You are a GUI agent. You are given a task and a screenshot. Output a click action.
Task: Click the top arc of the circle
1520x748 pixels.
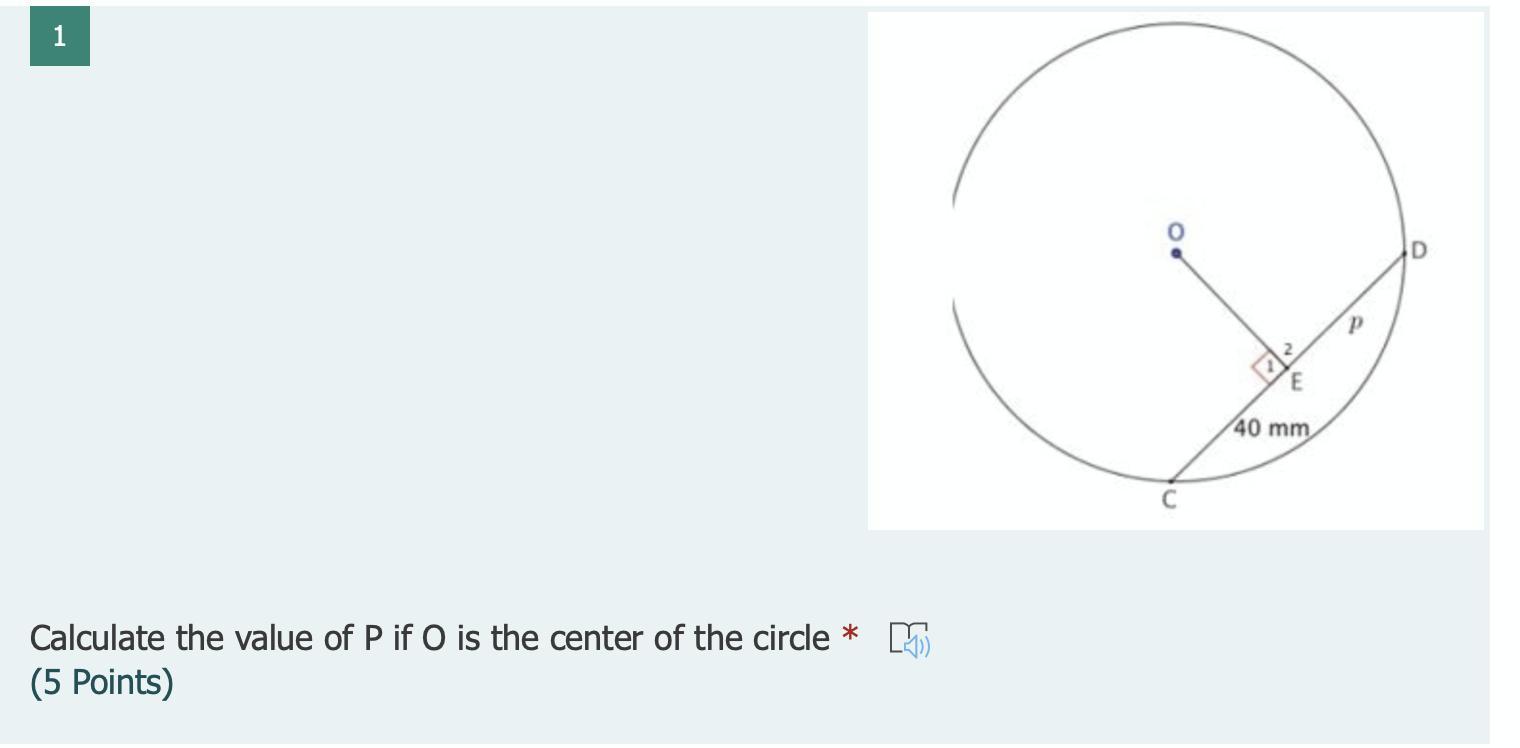(x=1178, y=22)
